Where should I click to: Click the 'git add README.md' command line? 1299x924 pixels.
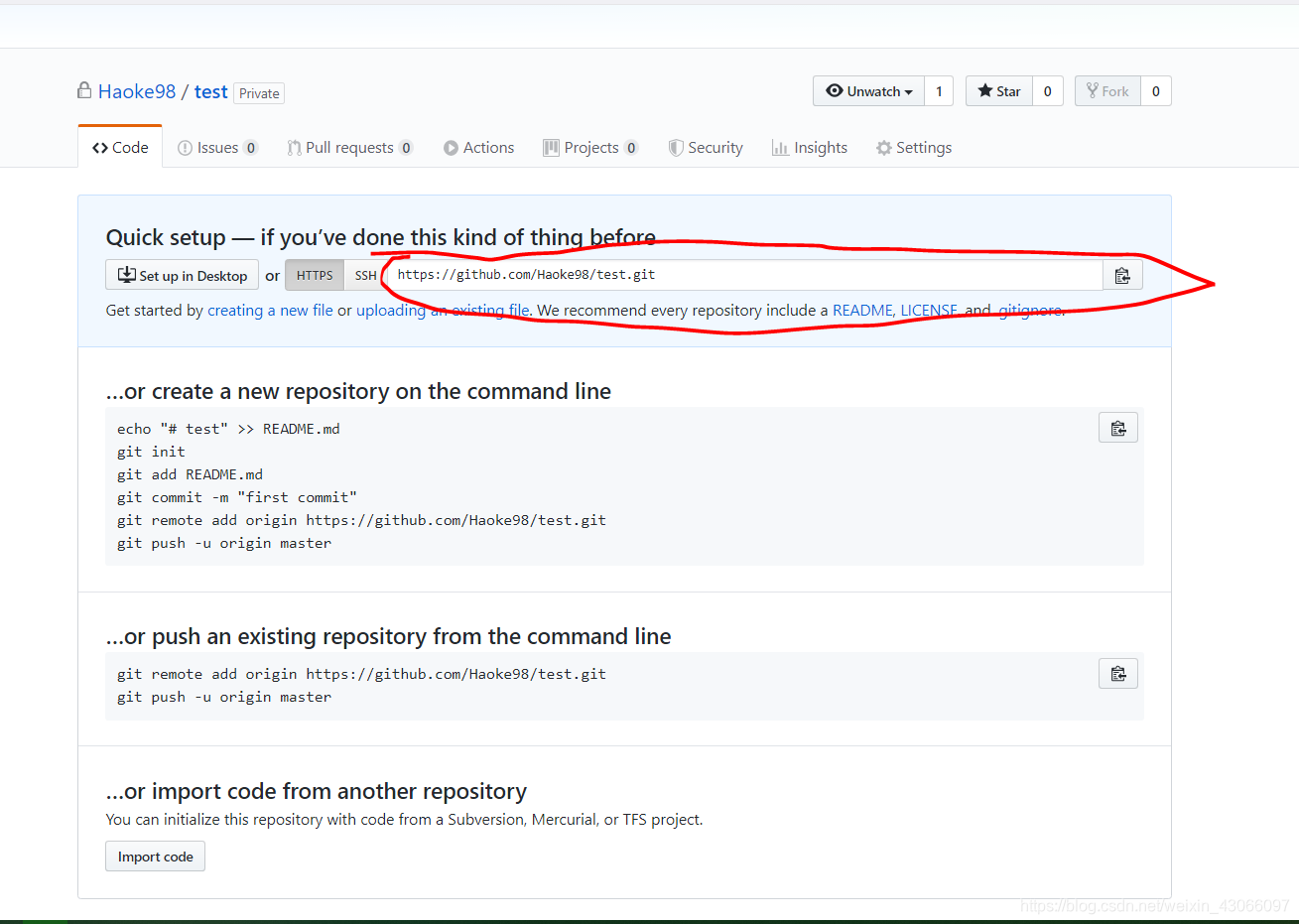click(190, 474)
